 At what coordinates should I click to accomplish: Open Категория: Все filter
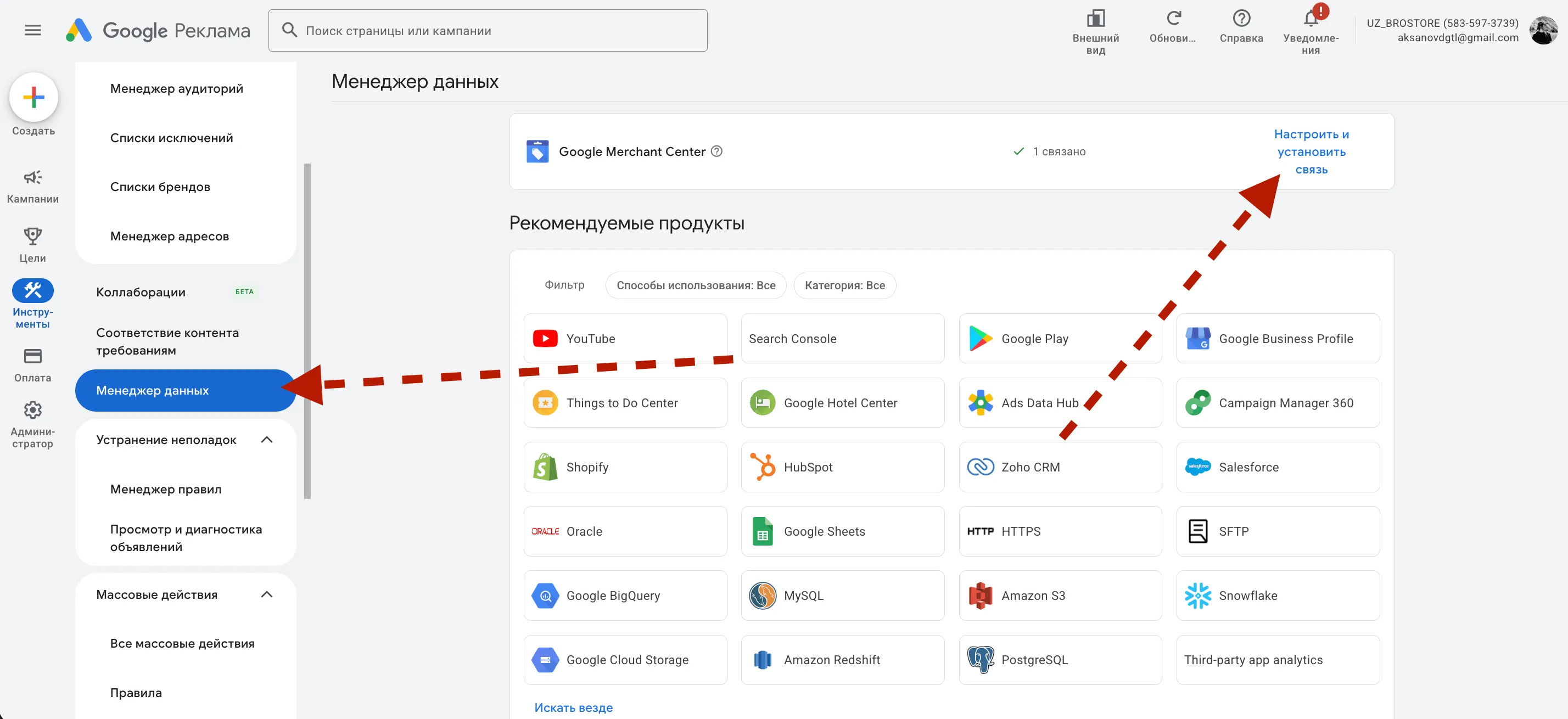click(844, 285)
